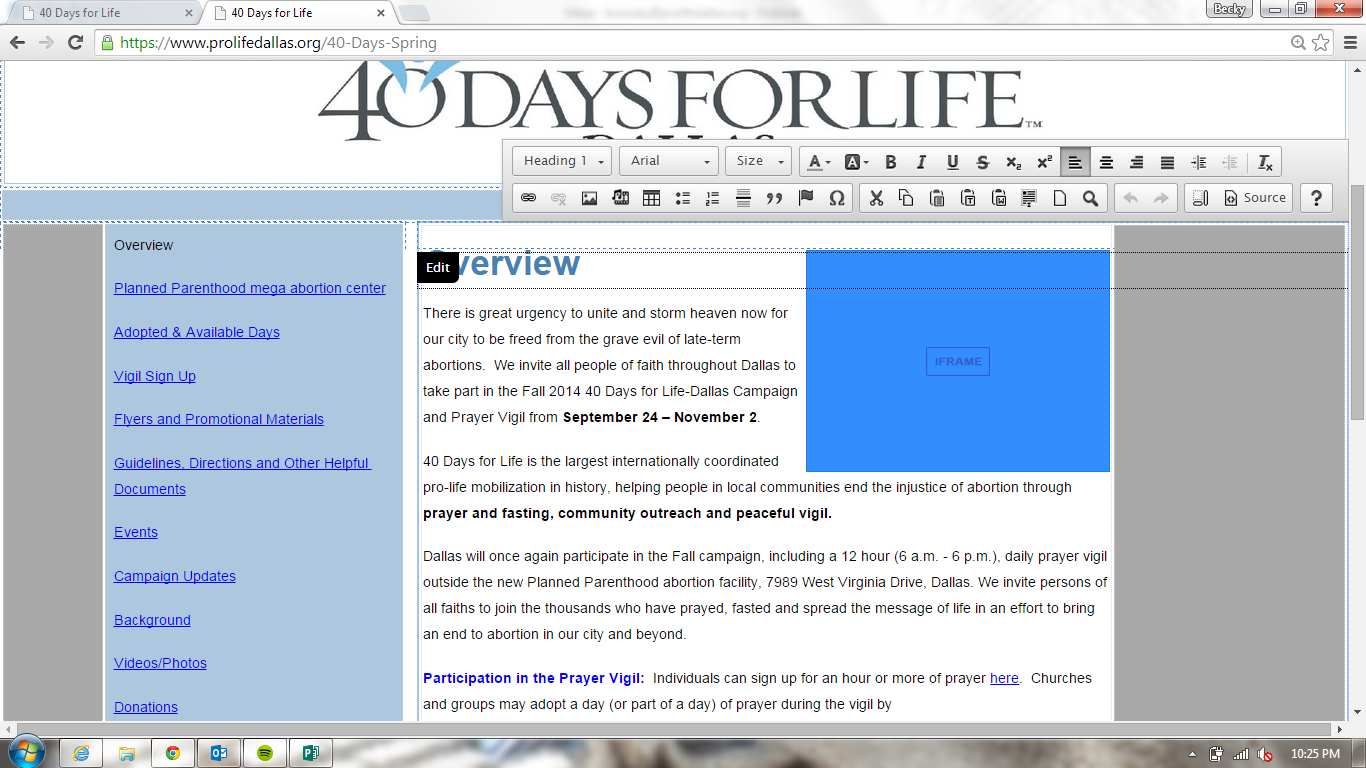
Task: Choose Paste as plain text
Action: point(968,198)
